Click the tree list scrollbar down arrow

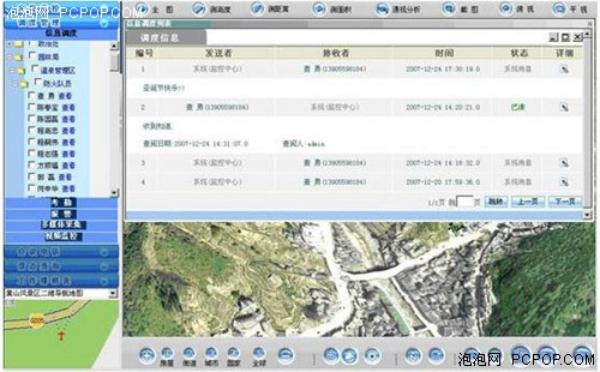point(114,193)
